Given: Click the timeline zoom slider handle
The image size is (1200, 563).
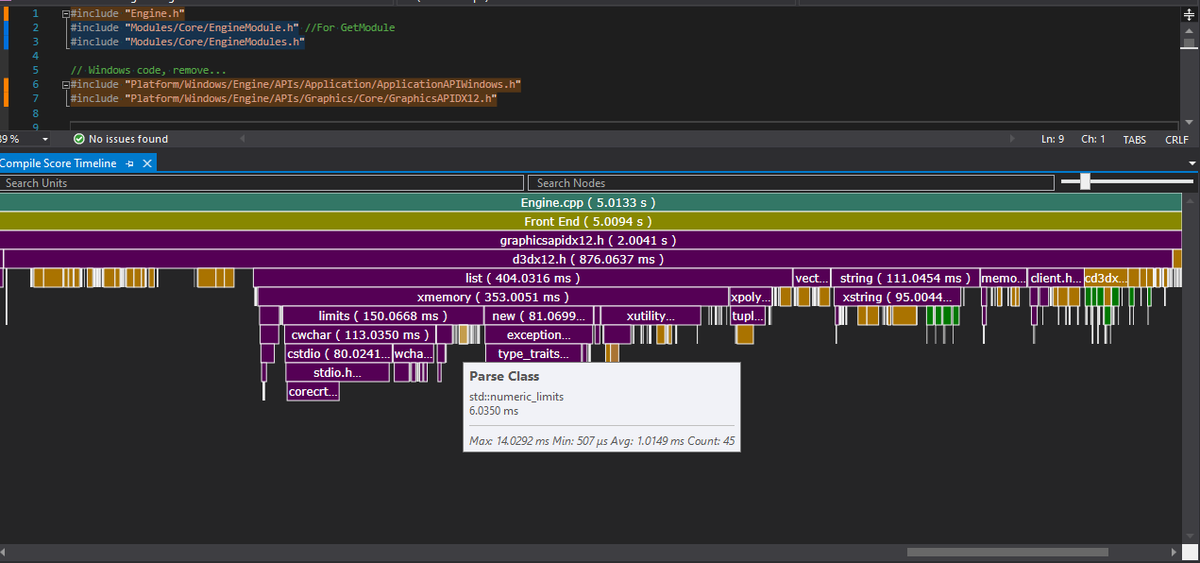Looking at the screenshot, I should click(1085, 181).
